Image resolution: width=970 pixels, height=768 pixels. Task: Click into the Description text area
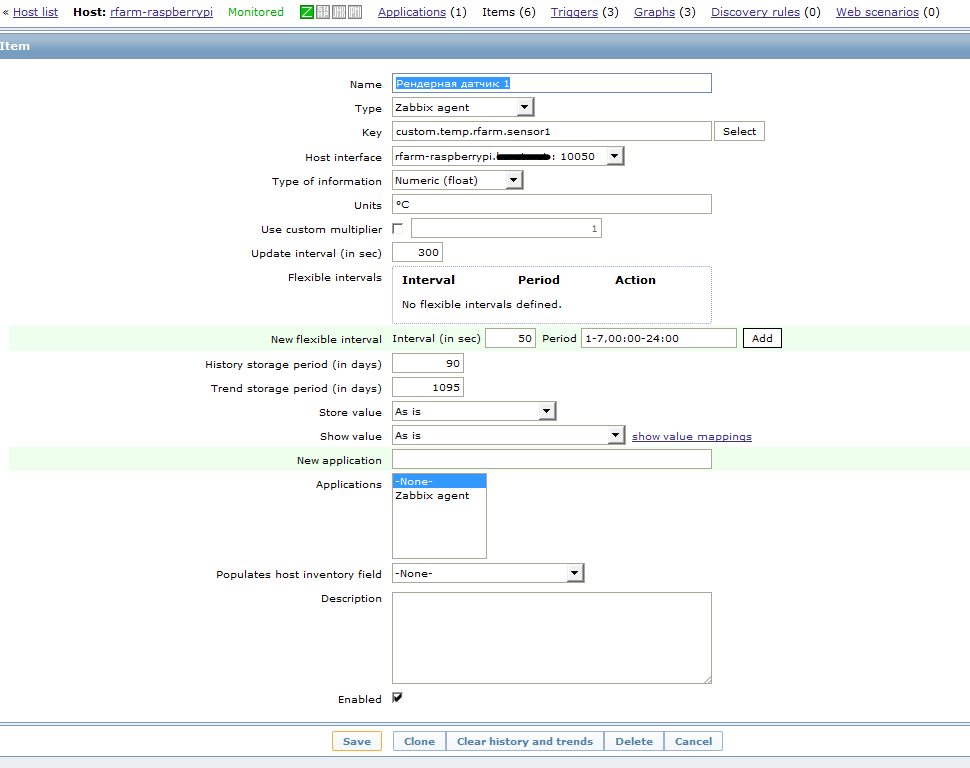click(551, 637)
